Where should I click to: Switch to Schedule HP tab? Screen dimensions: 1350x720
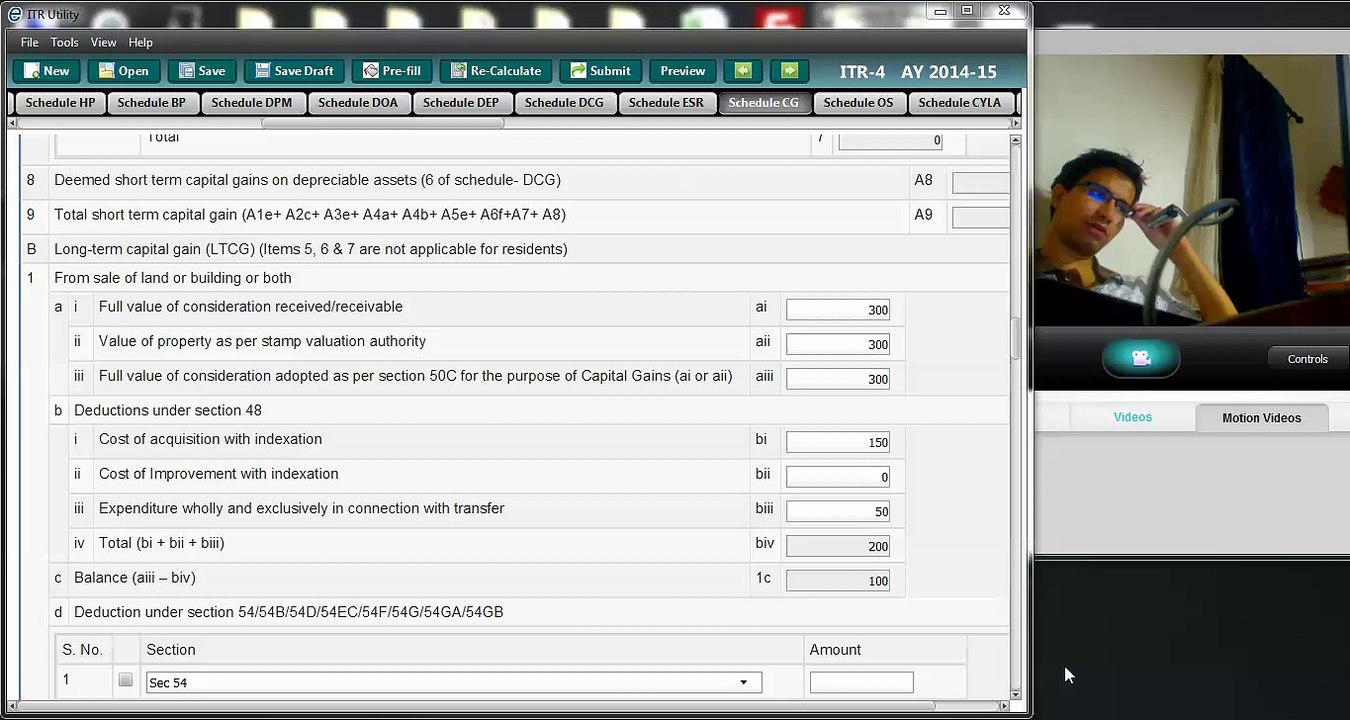pos(60,103)
